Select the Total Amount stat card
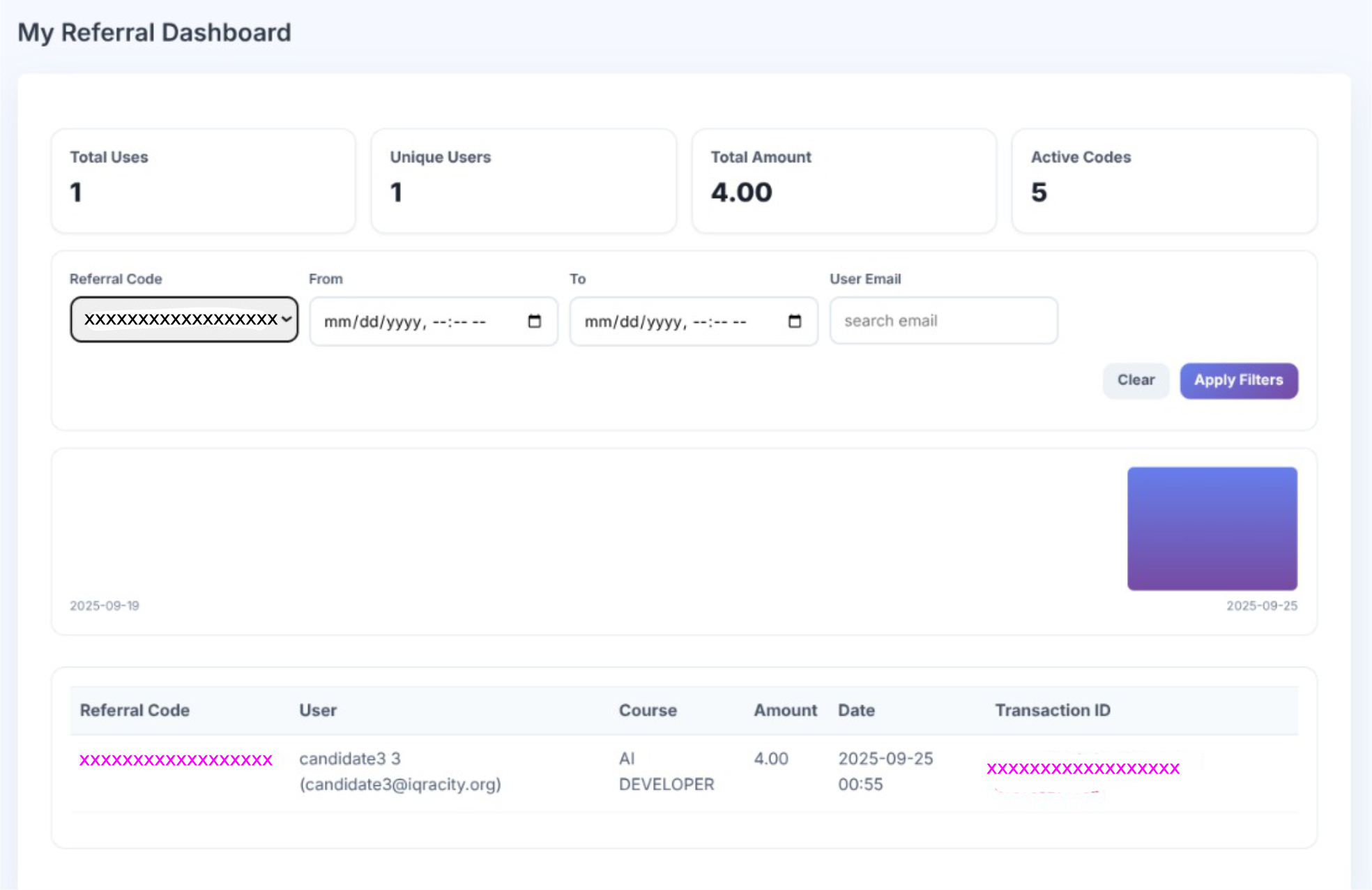 844,181
